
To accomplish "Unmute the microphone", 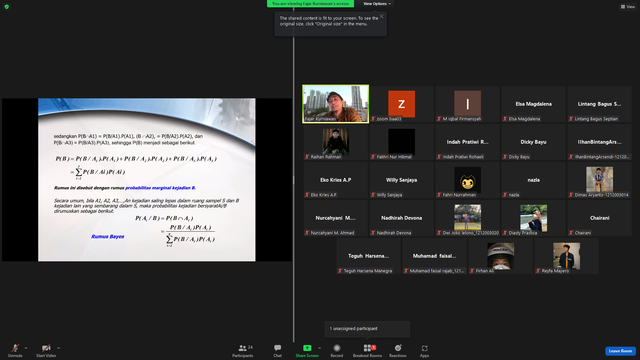I will [x=15, y=350].
